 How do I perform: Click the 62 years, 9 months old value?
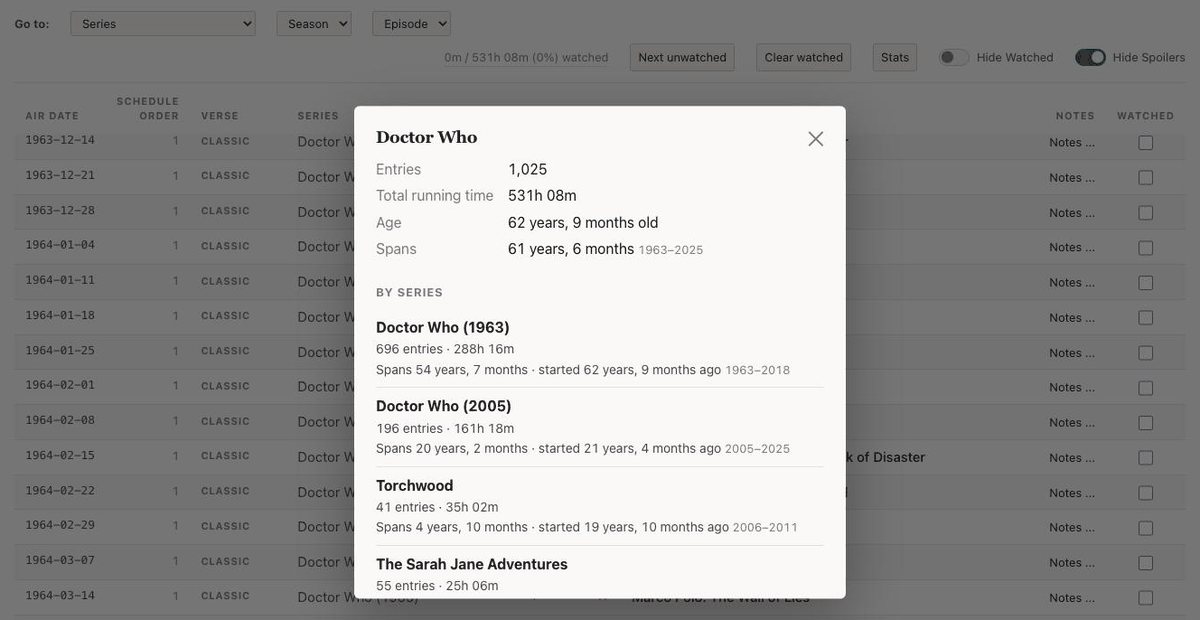(583, 222)
